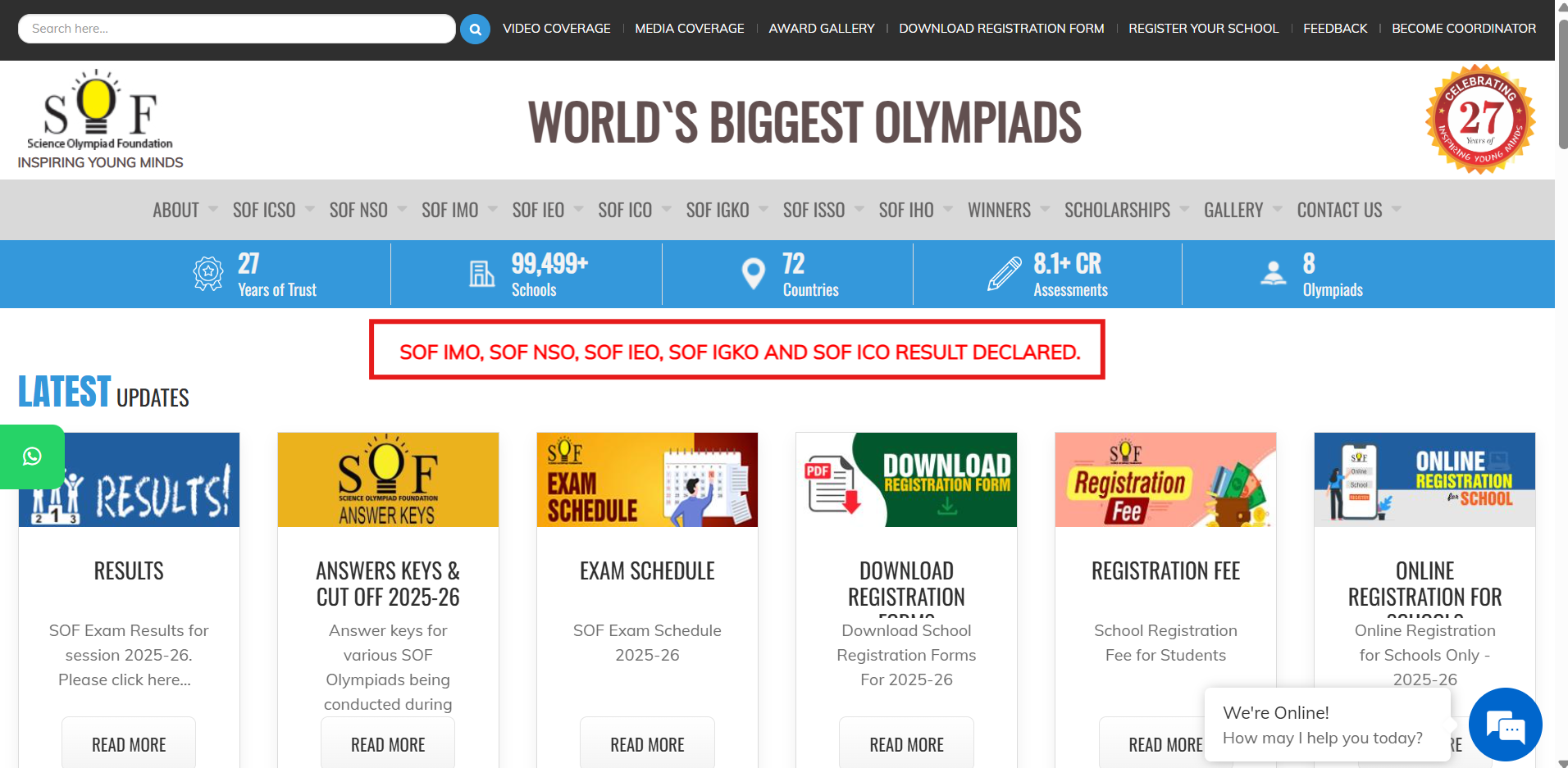Image resolution: width=1568 pixels, height=768 pixels.
Task: Open the SOF IGKO menu
Action: click(718, 210)
